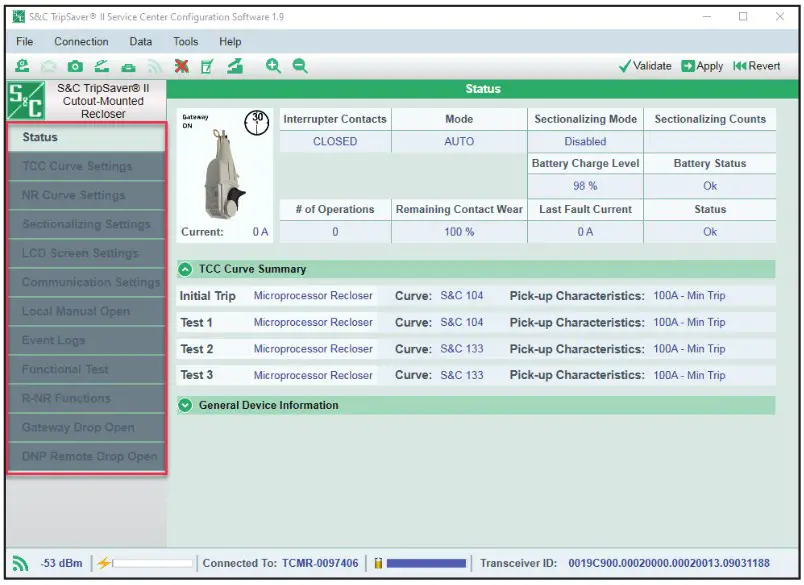Open the File menu
804x585 pixels.
[x=25, y=42]
